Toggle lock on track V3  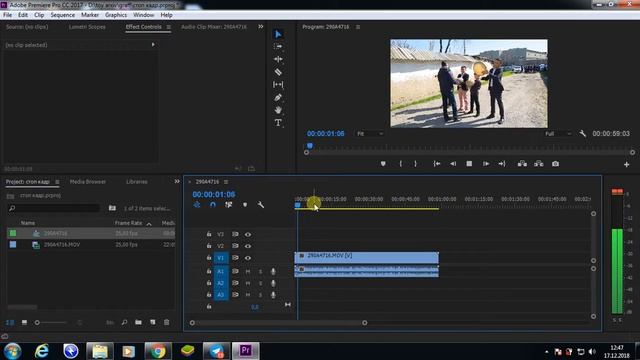pyautogui.click(x=209, y=234)
